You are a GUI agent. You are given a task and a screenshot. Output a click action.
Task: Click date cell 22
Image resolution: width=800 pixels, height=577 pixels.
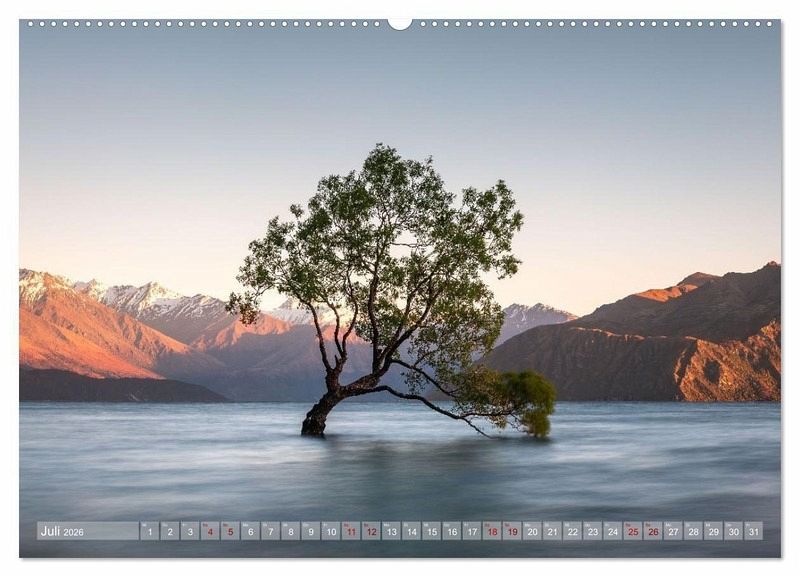573,531
